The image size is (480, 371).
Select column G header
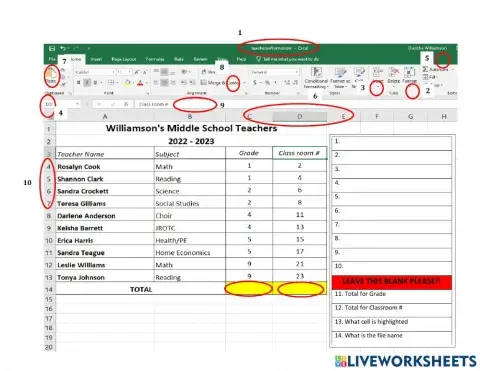coord(410,117)
